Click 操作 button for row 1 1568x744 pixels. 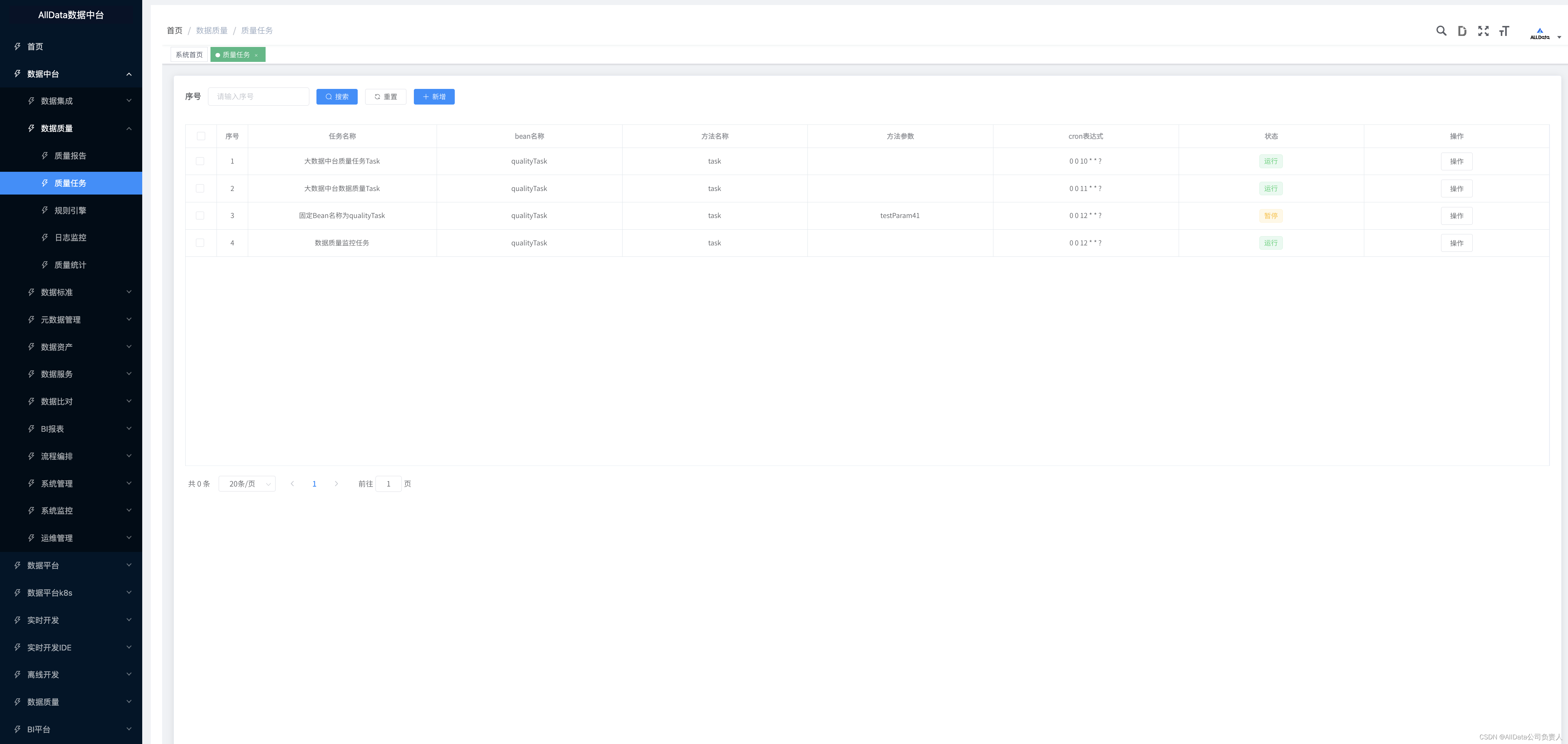[x=1457, y=161]
